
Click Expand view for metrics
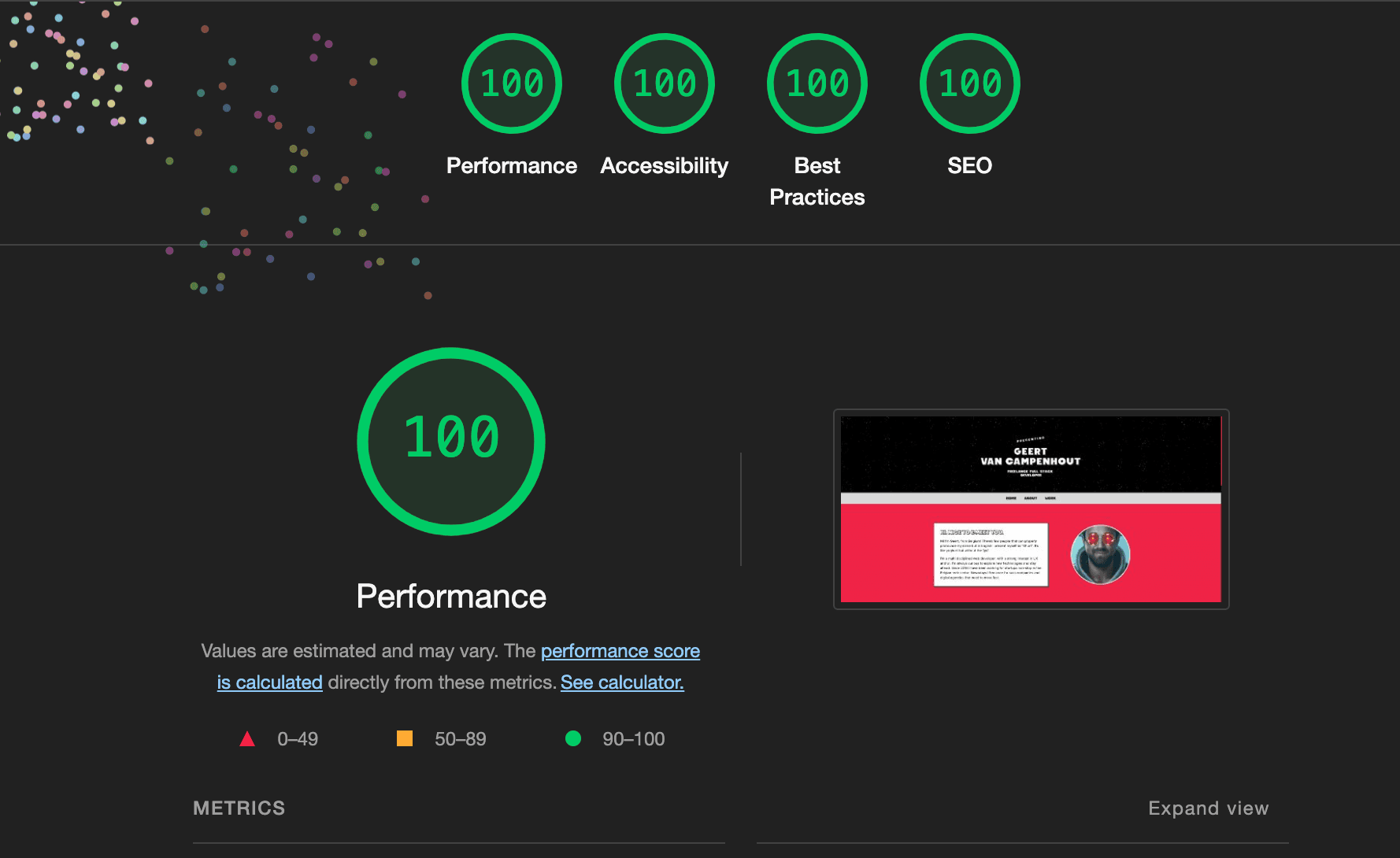pyautogui.click(x=1208, y=808)
